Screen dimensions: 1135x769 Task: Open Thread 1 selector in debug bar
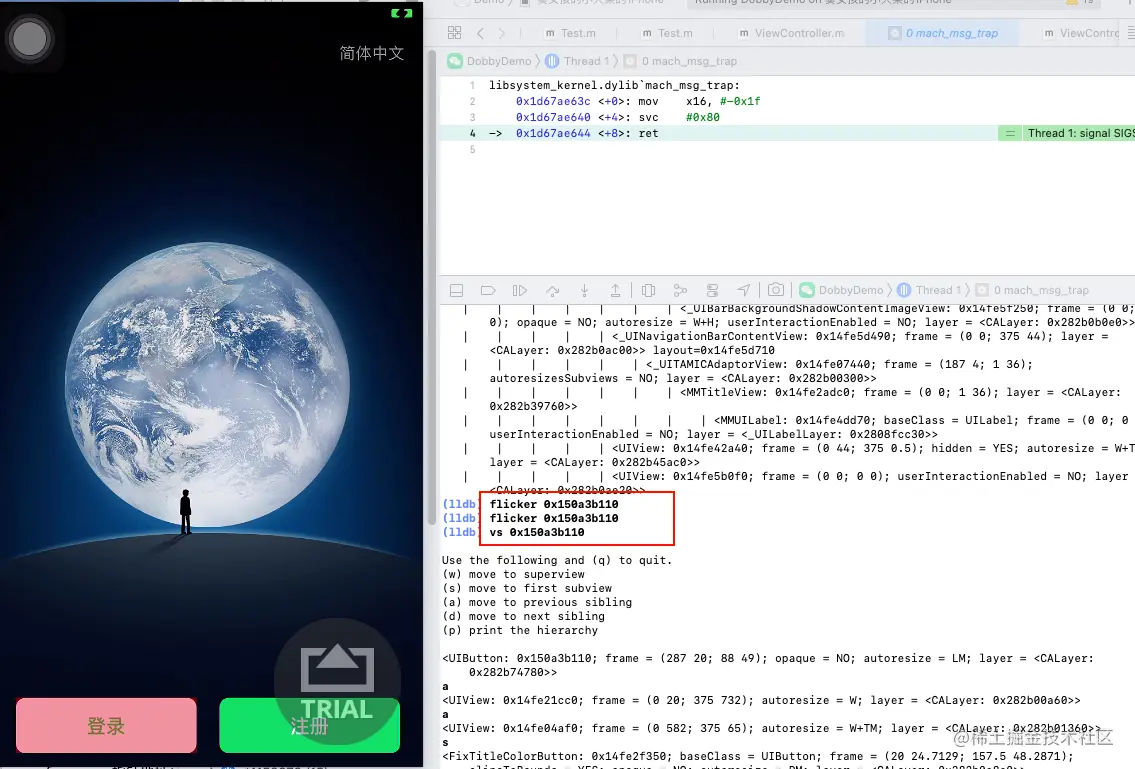(x=938, y=290)
